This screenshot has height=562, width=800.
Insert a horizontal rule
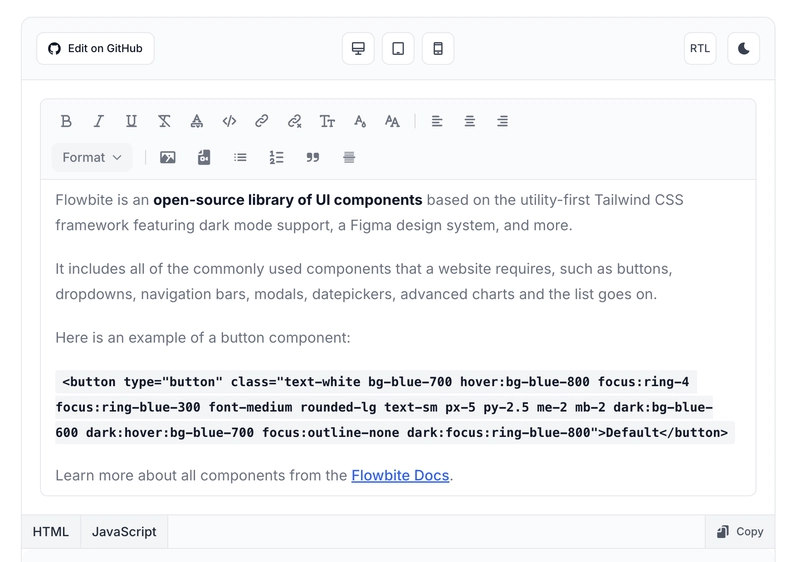click(x=349, y=158)
